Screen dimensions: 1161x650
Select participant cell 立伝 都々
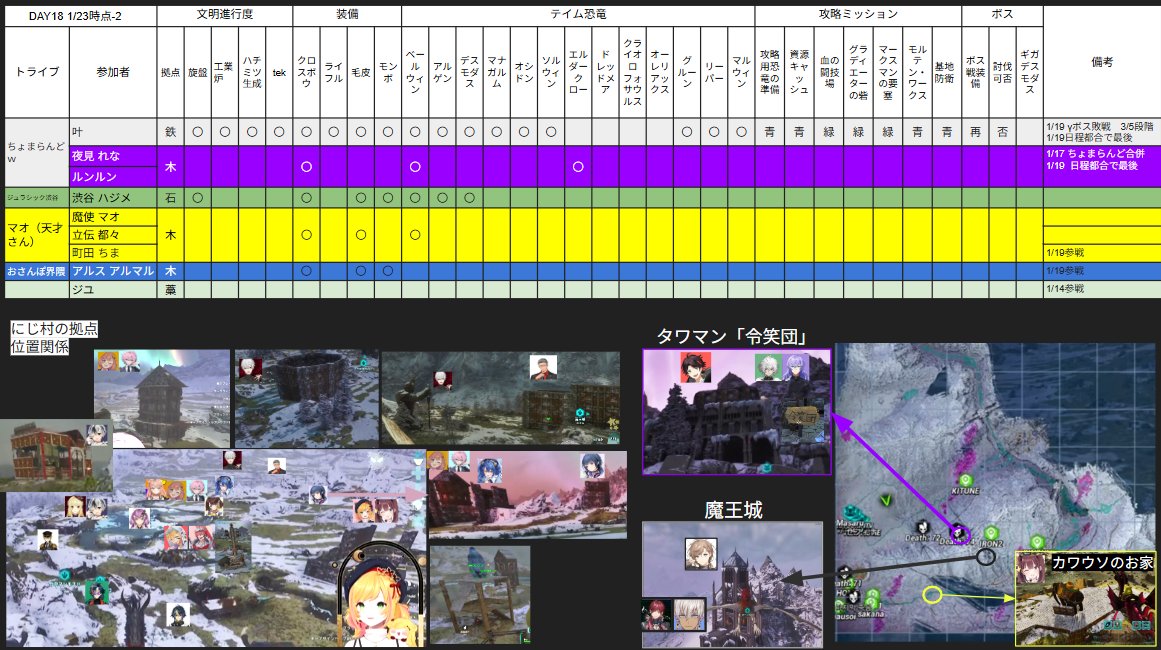[113, 235]
